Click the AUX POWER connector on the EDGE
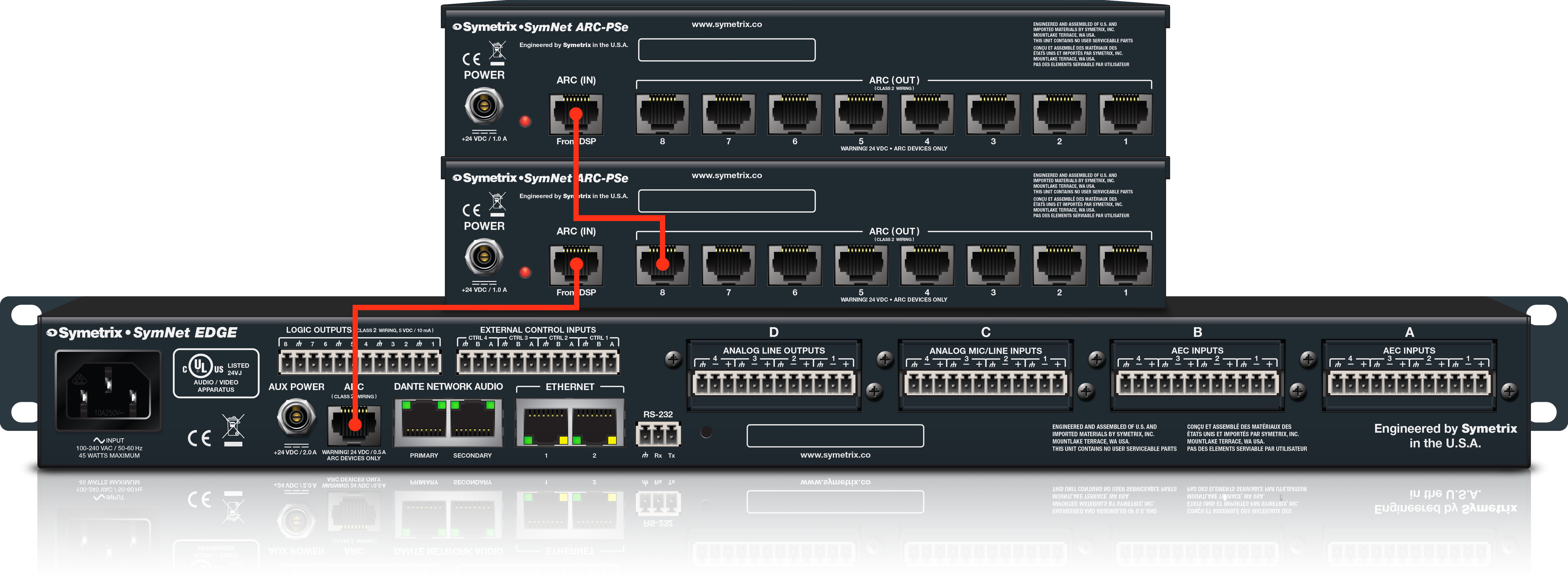The width and height of the screenshot is (1568, 577). pyautogui.click(x=296, y=417)
